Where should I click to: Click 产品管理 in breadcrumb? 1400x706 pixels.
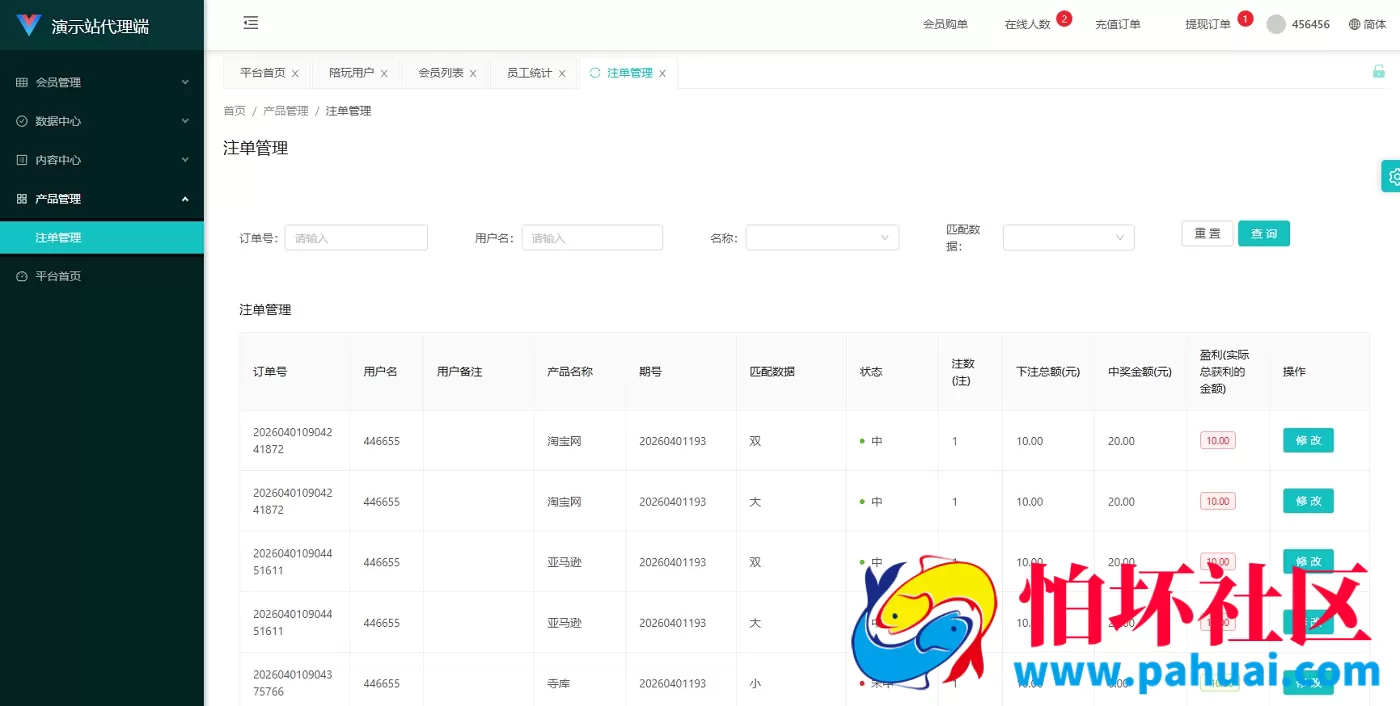pyautogui.click(x=286, y=111)
